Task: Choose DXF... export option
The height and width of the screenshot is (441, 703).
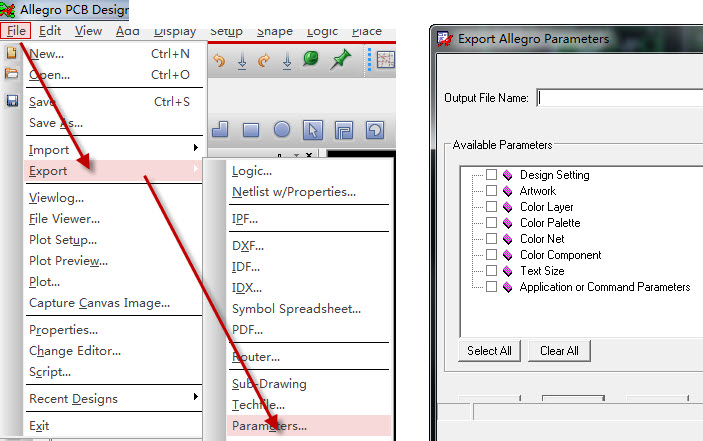Action: (247, 246)
